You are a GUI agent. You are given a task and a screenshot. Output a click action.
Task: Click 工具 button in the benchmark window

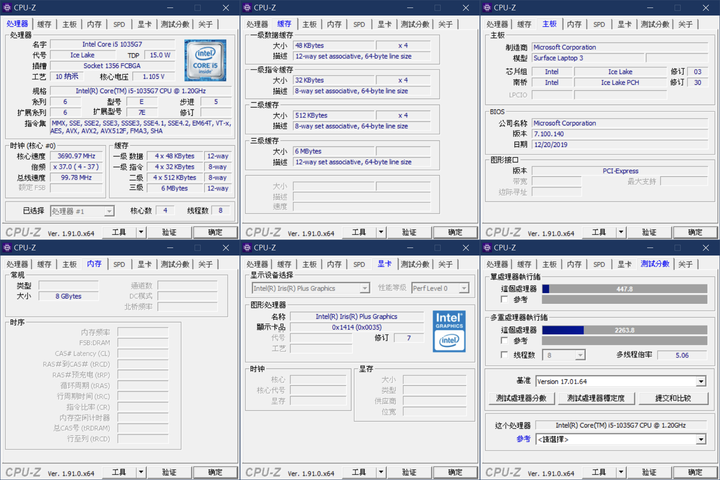pyautogui.click(x=598, y=472)
